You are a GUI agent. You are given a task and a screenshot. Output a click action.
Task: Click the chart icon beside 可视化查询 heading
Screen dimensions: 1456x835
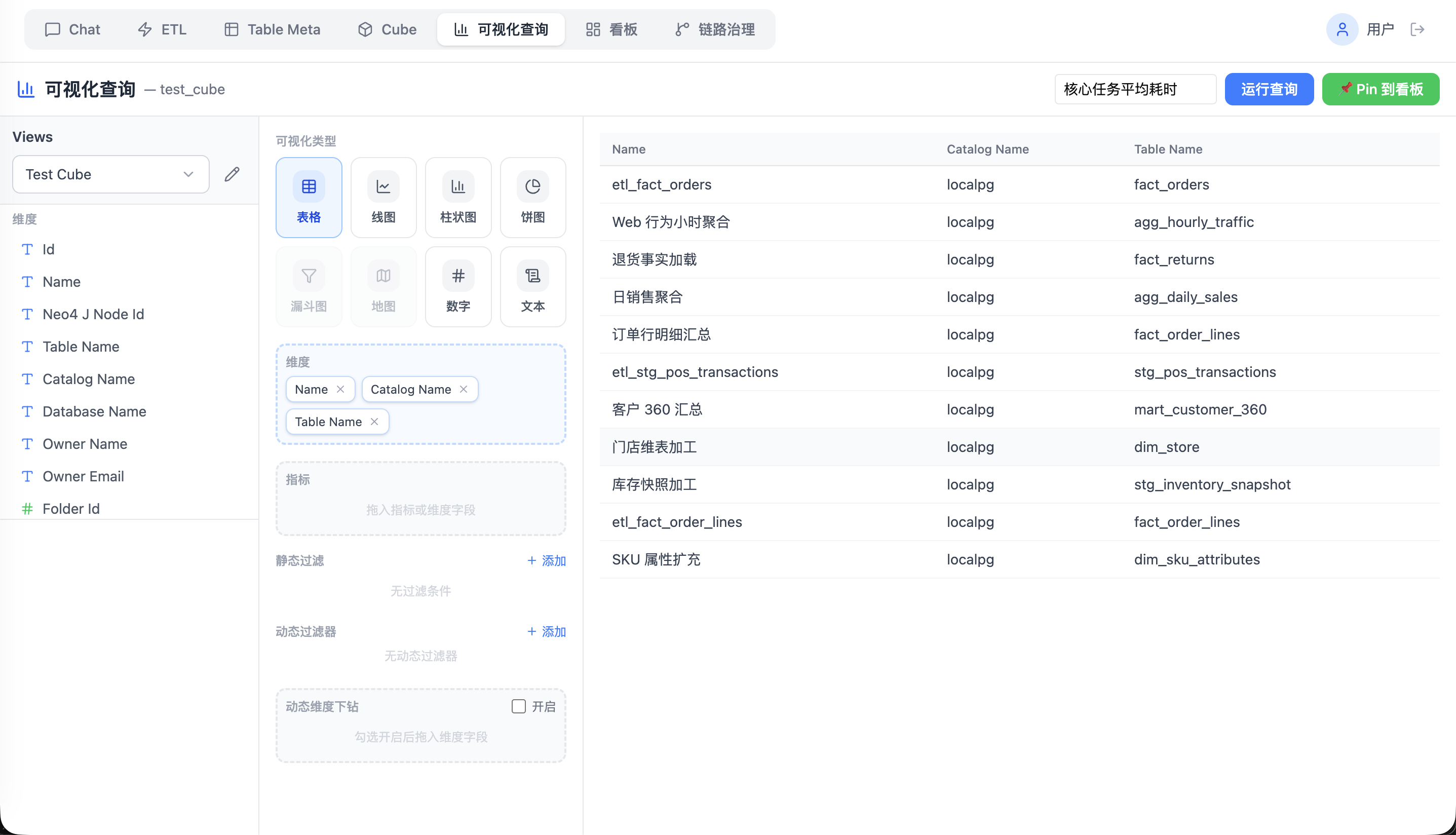(x=26, y=89)
